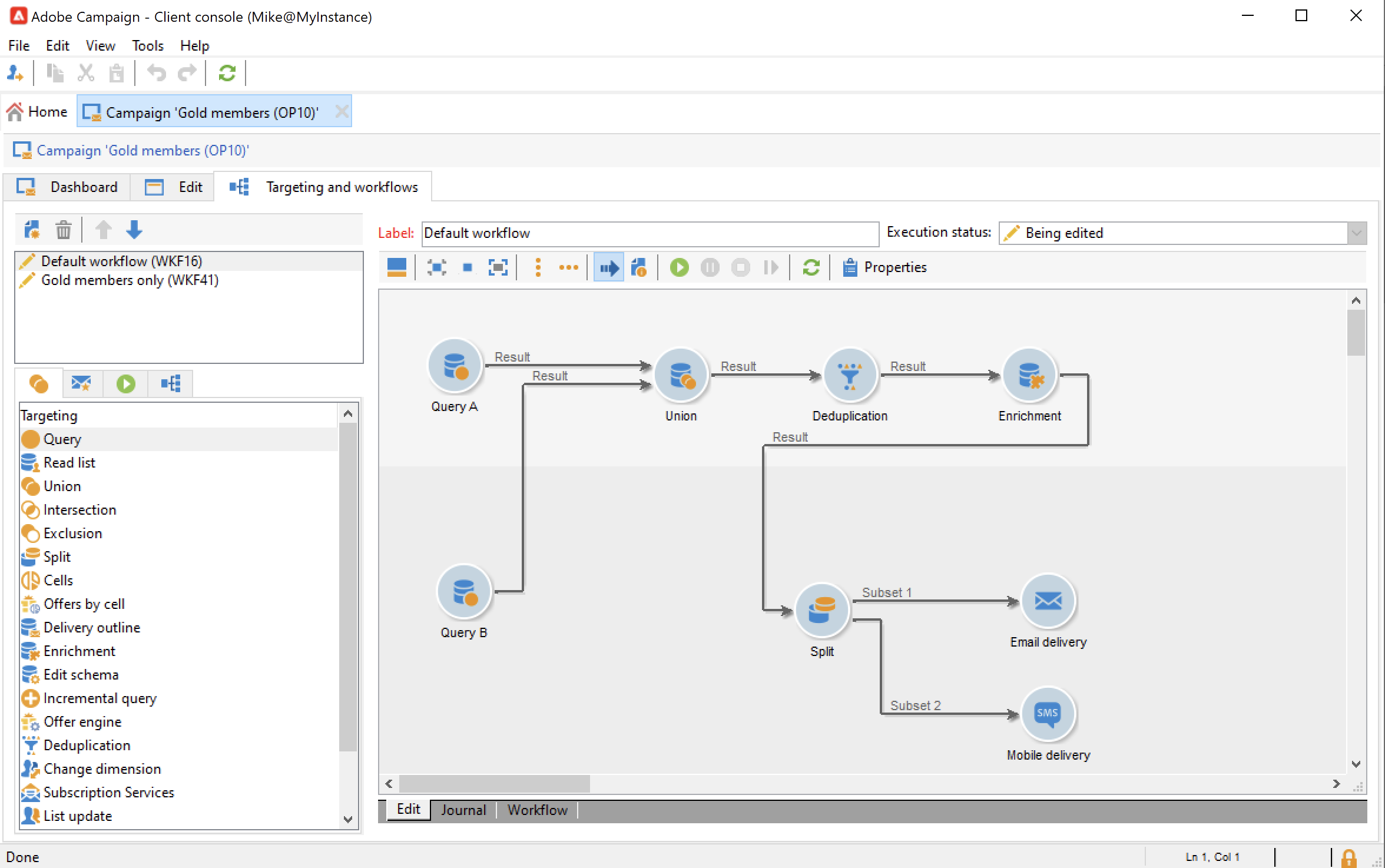Click the Split activity node

coord(821,610)
